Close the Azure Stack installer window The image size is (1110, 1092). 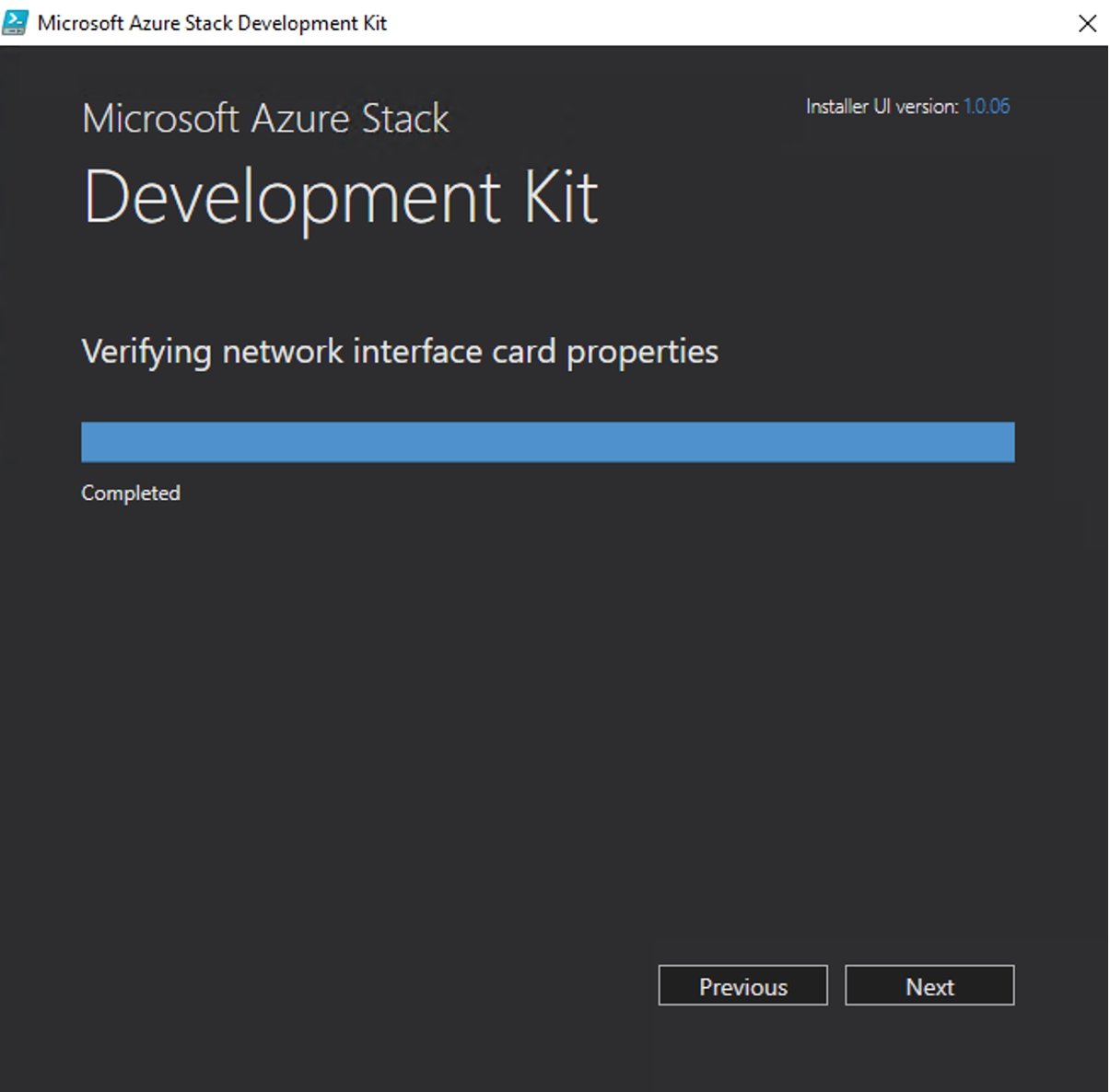pyautogui.click(x=1087, y=23)
